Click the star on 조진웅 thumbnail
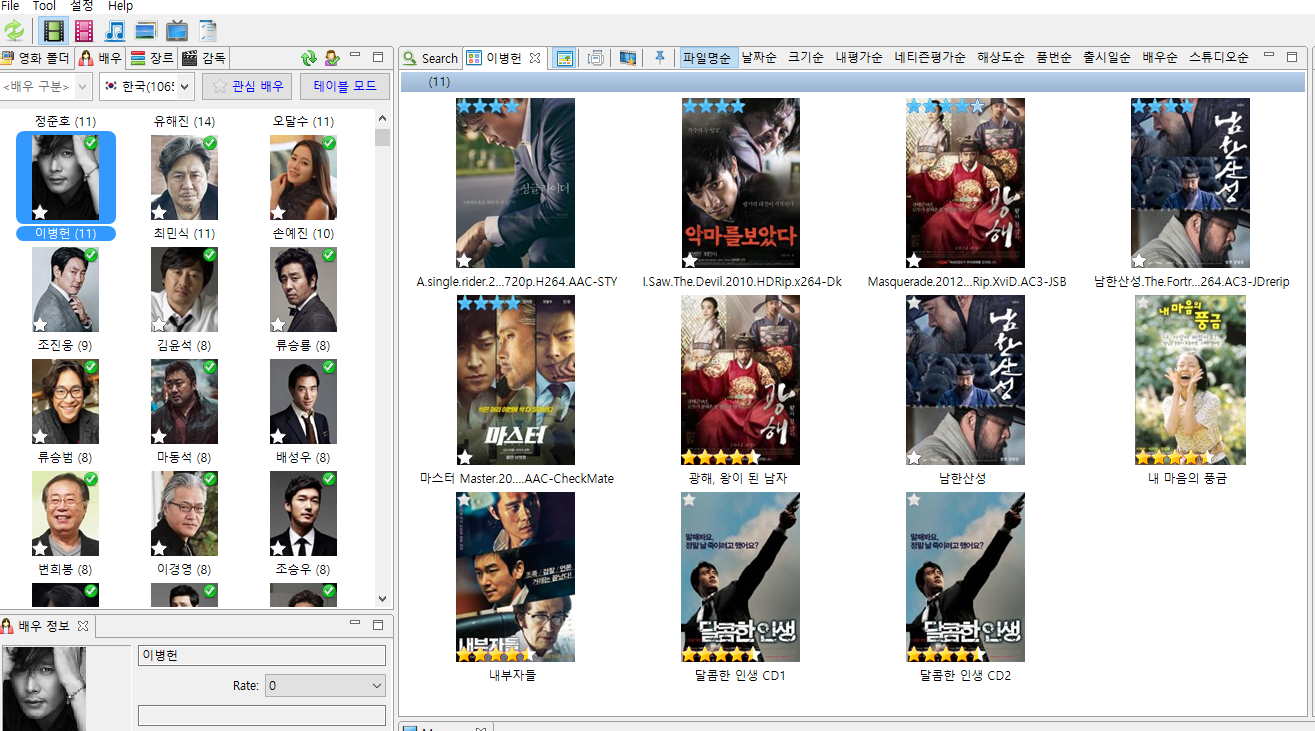The height and width of the screenshot is (731, 1315). click(41, 324)
